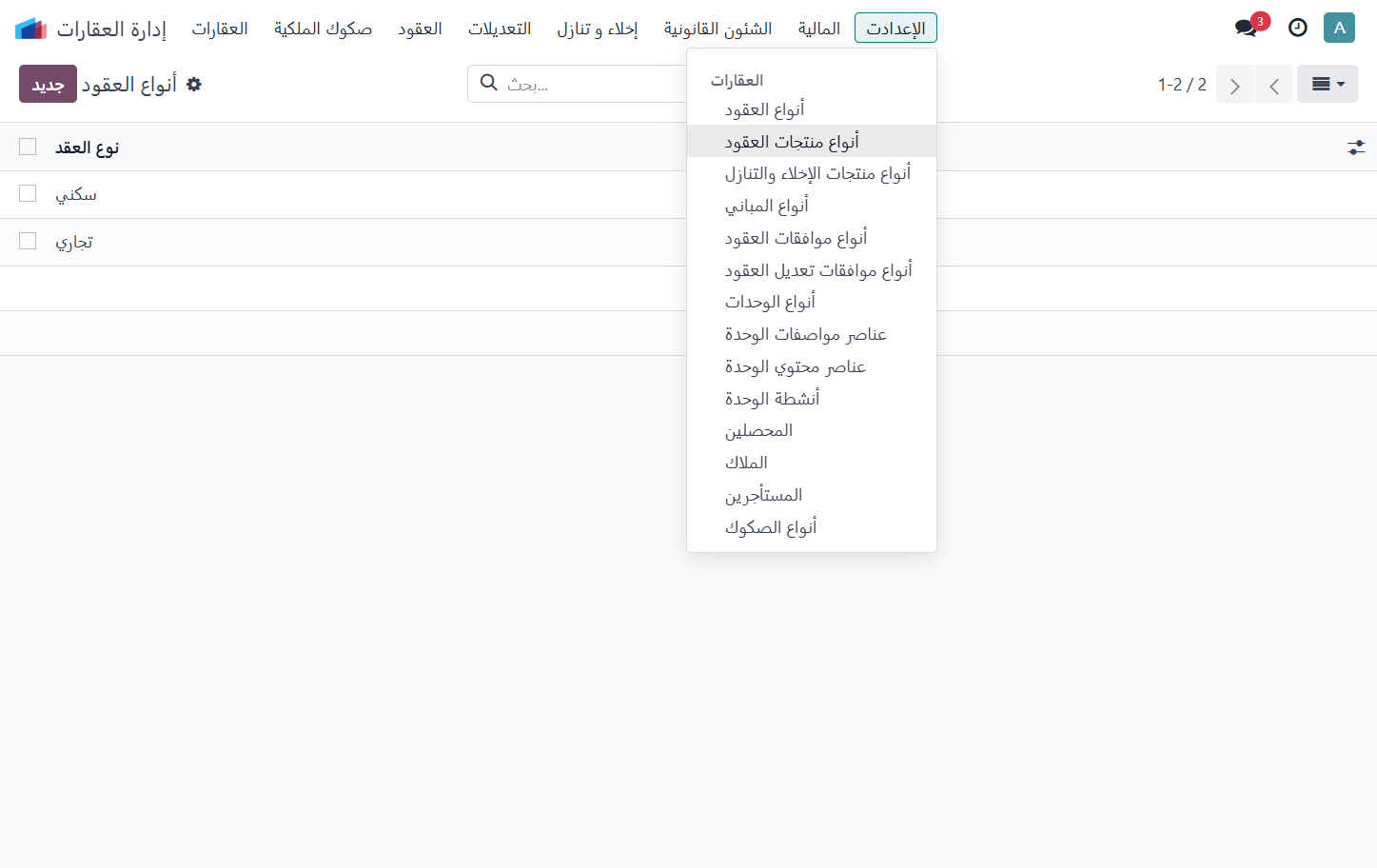Select أنواع المباني menu entry
1377x868 pixels.
[812, 206]
